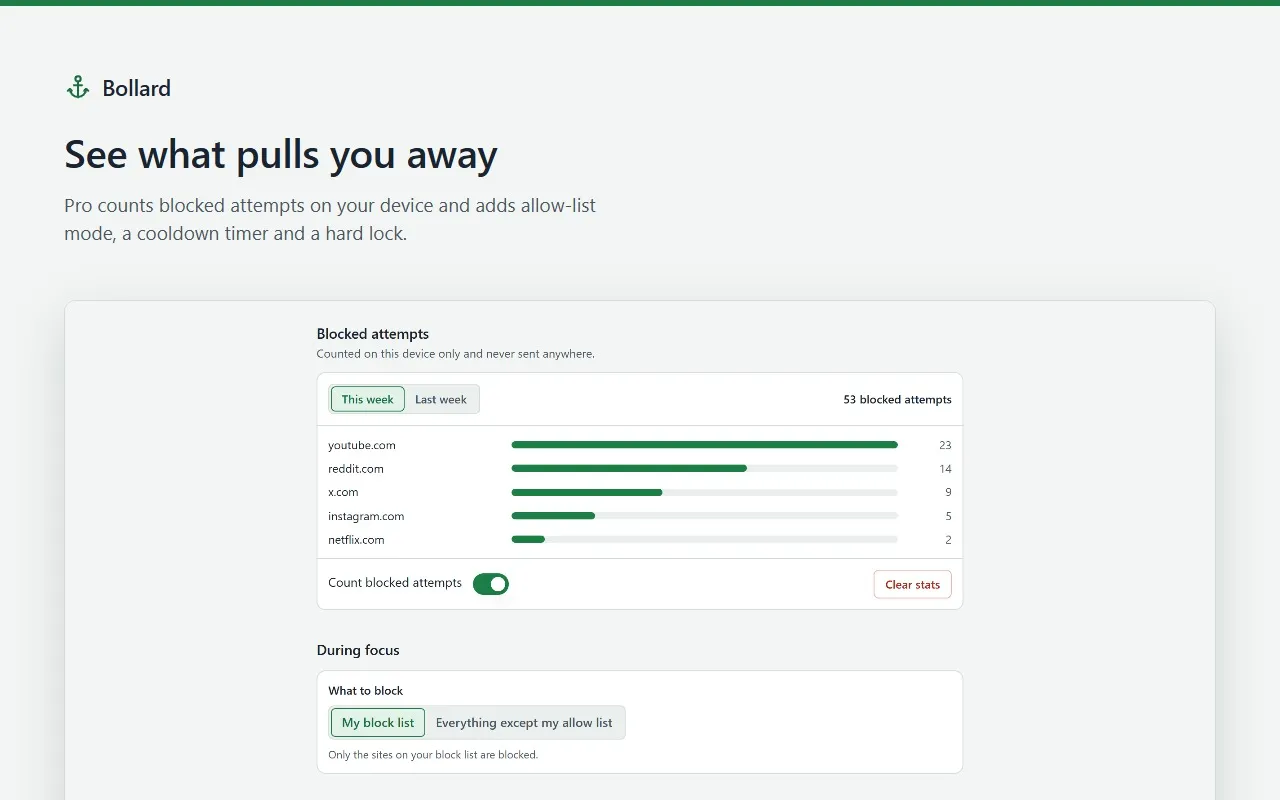Screen dimensions: 1280x800
Task: Click the instagram.com progress bar
Action: point(704,516)
